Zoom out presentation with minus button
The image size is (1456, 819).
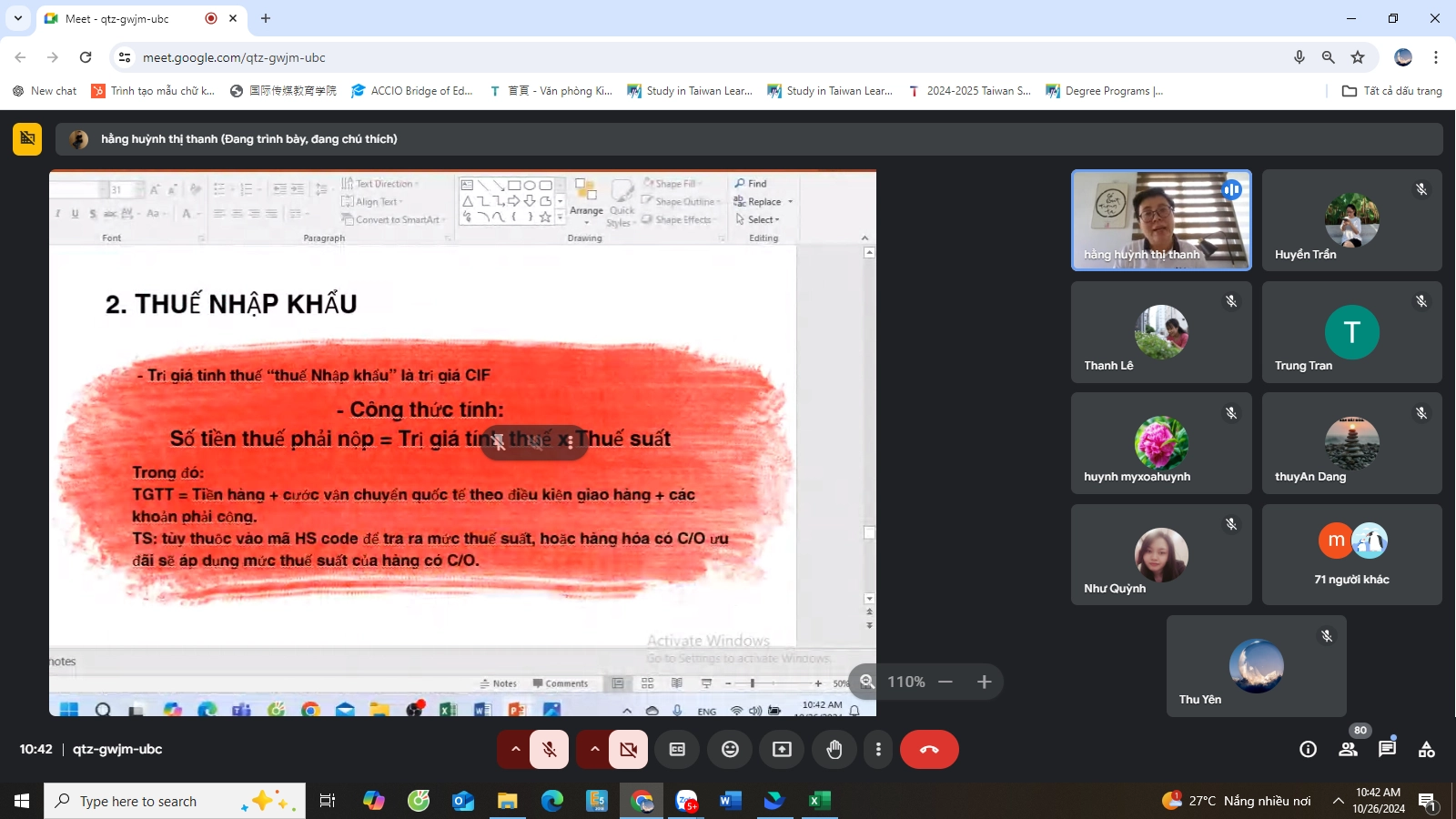[x=945, y=682]
